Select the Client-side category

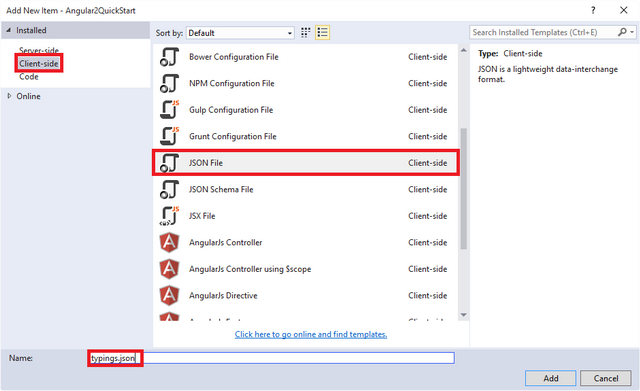coord(39,64)
